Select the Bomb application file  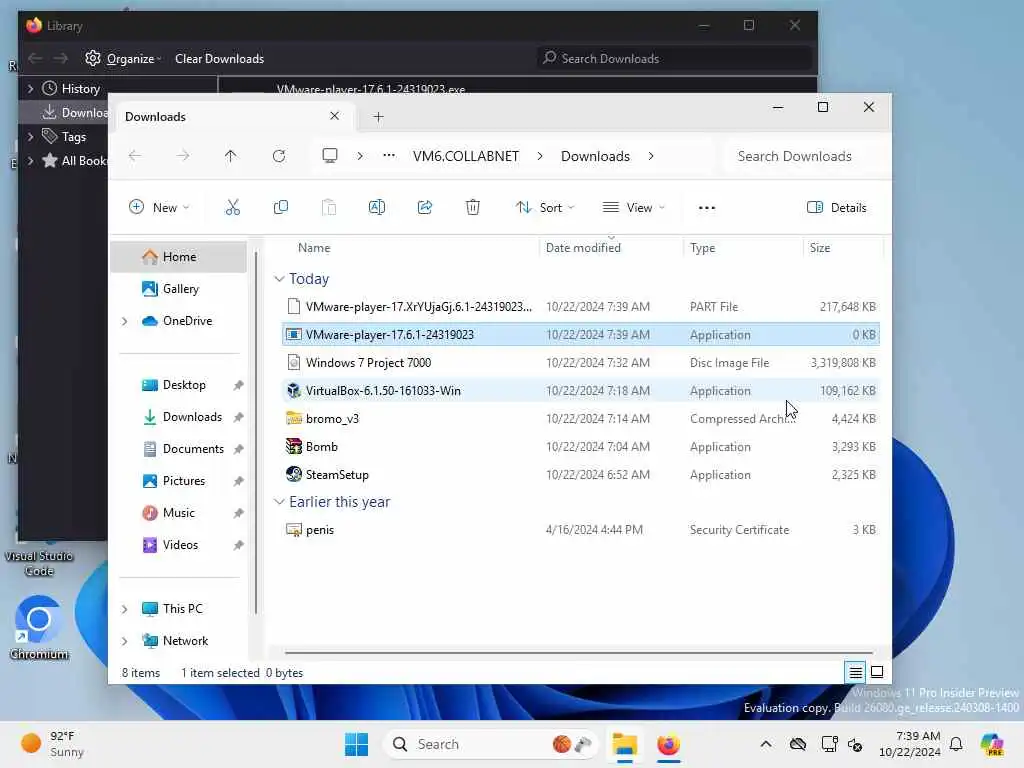tap(581, 447)
